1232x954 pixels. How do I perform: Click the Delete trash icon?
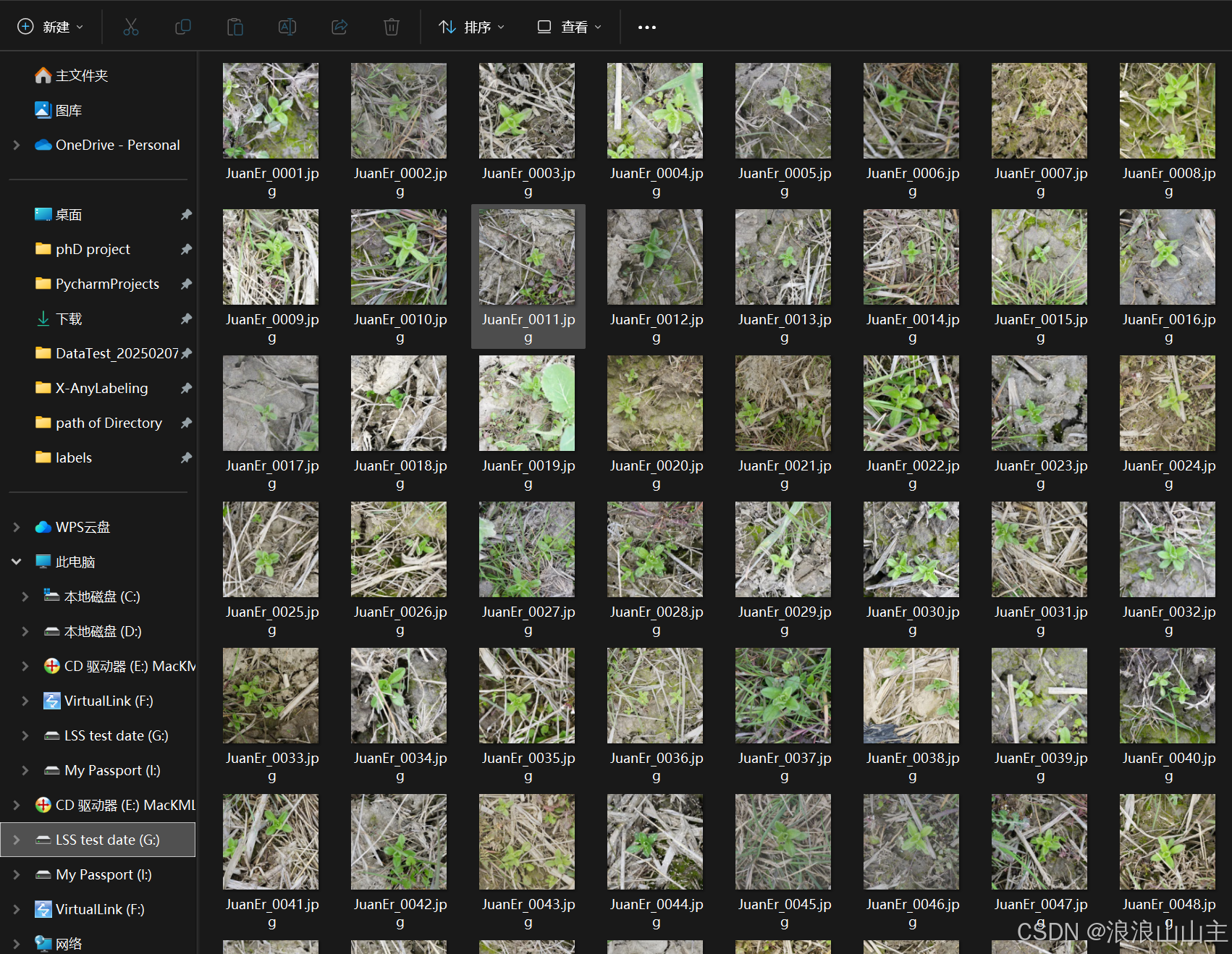click(x=392, y=27)
